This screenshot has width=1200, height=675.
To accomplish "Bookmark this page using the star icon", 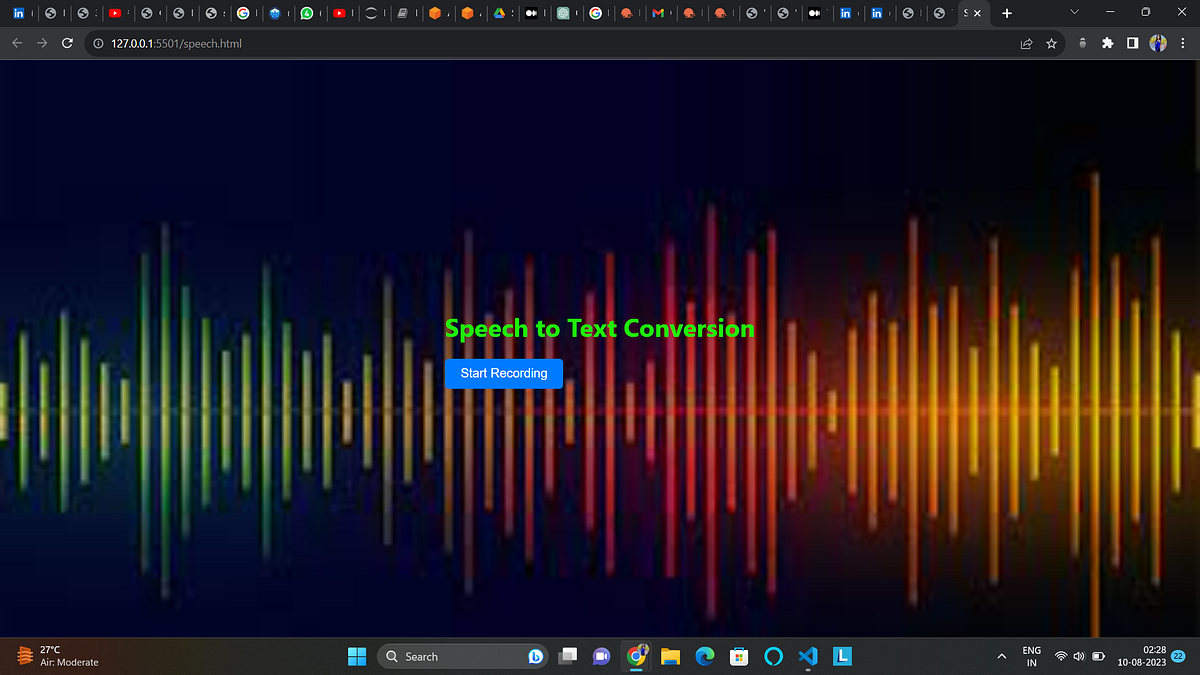I will [1051, 43].
